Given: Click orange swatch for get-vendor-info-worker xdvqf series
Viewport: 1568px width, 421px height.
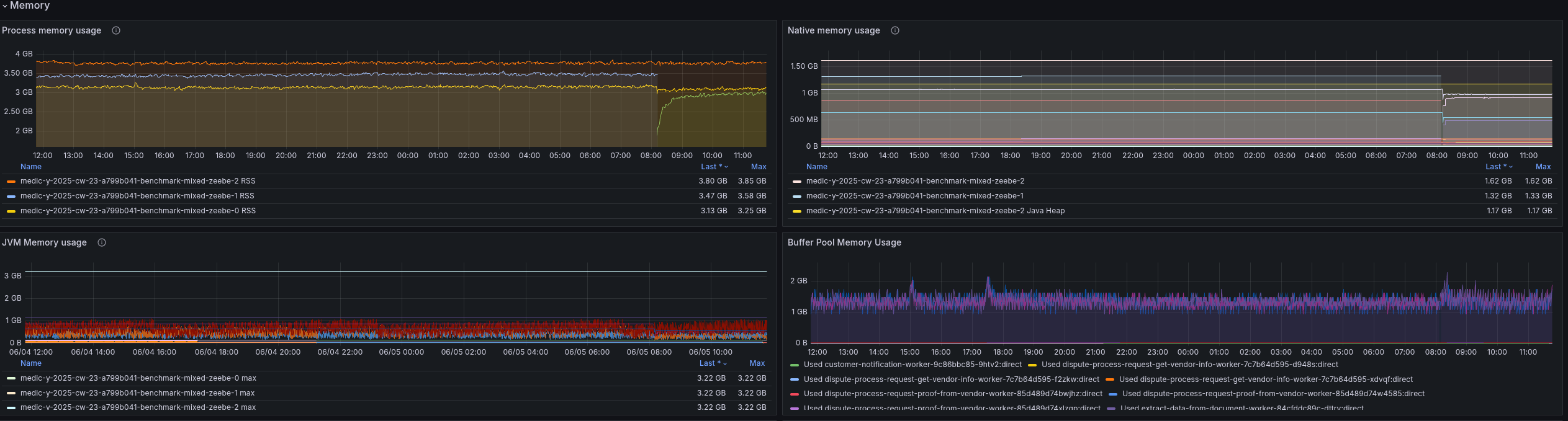Looking at the screenshot, I should point(1110,380).
